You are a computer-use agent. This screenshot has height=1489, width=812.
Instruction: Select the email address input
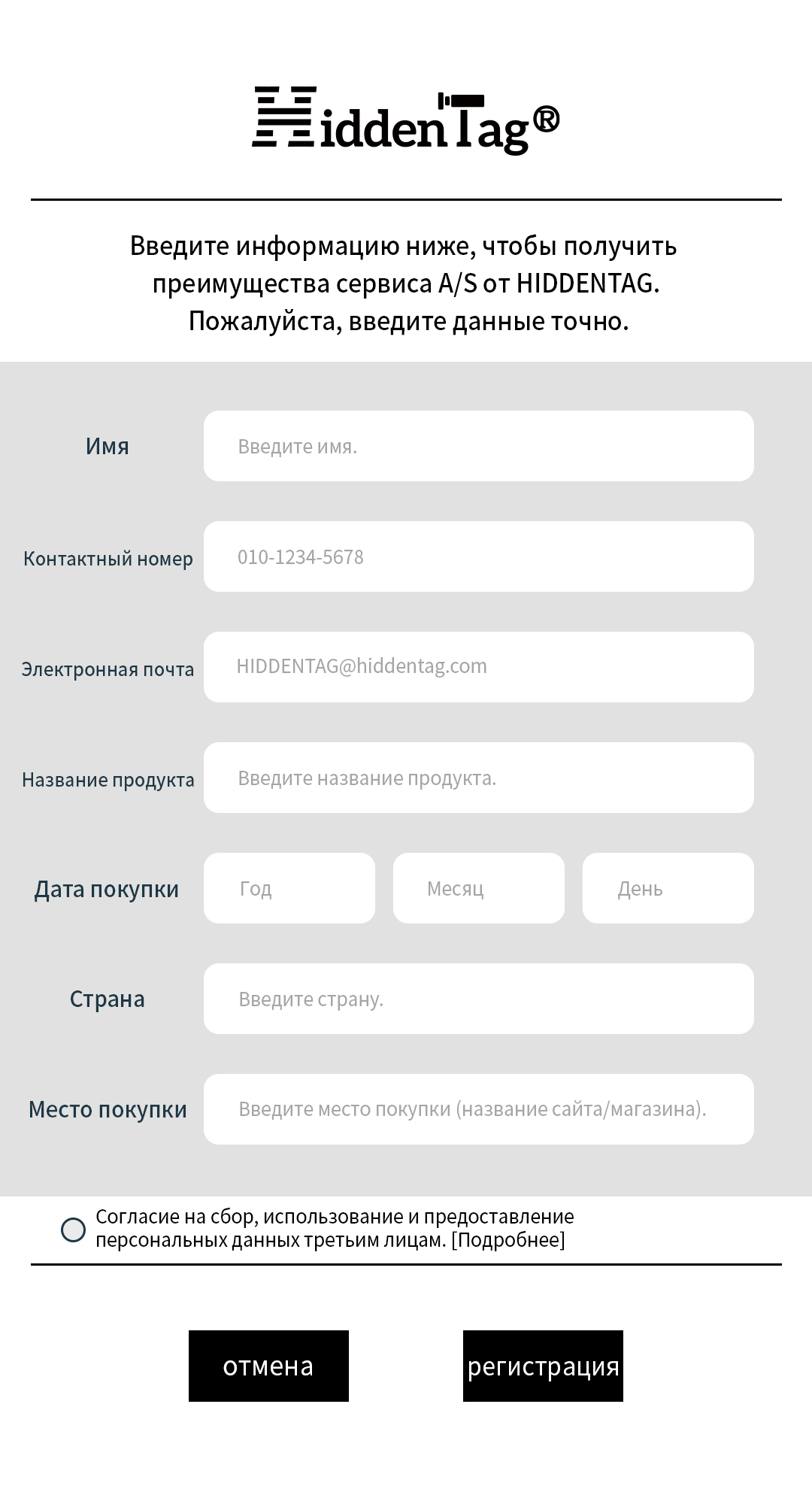(478, 667)
